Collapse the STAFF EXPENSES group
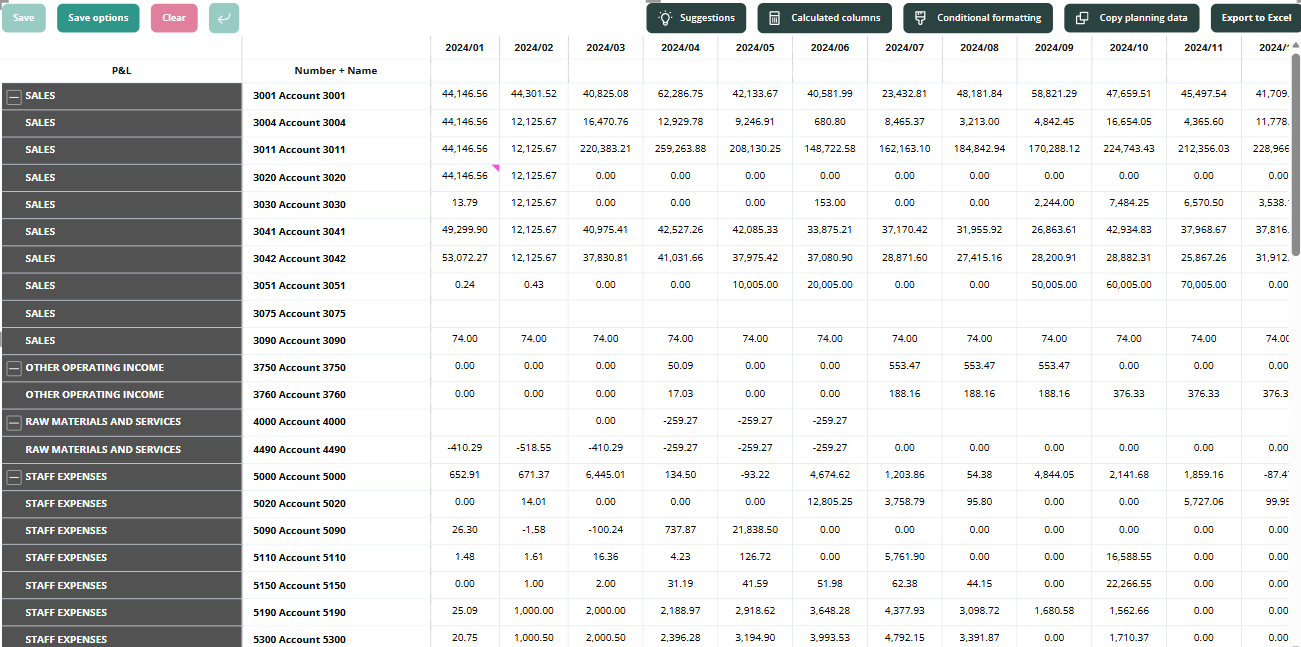The width and height of the screenshot is (1301, 647). [14, 477]
